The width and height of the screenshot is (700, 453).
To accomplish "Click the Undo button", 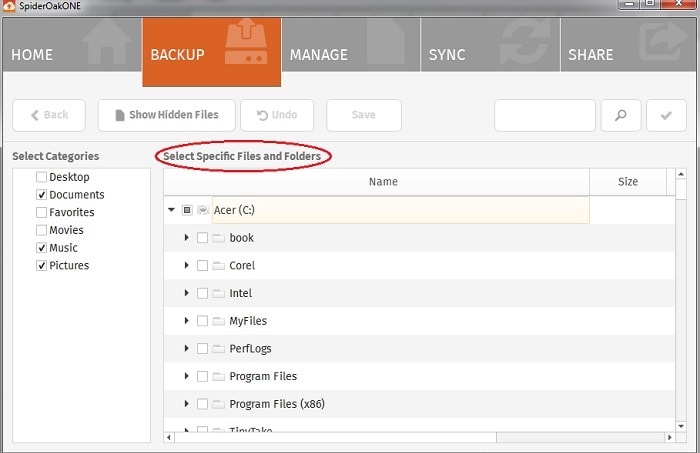I will click(x=277, y=115).
